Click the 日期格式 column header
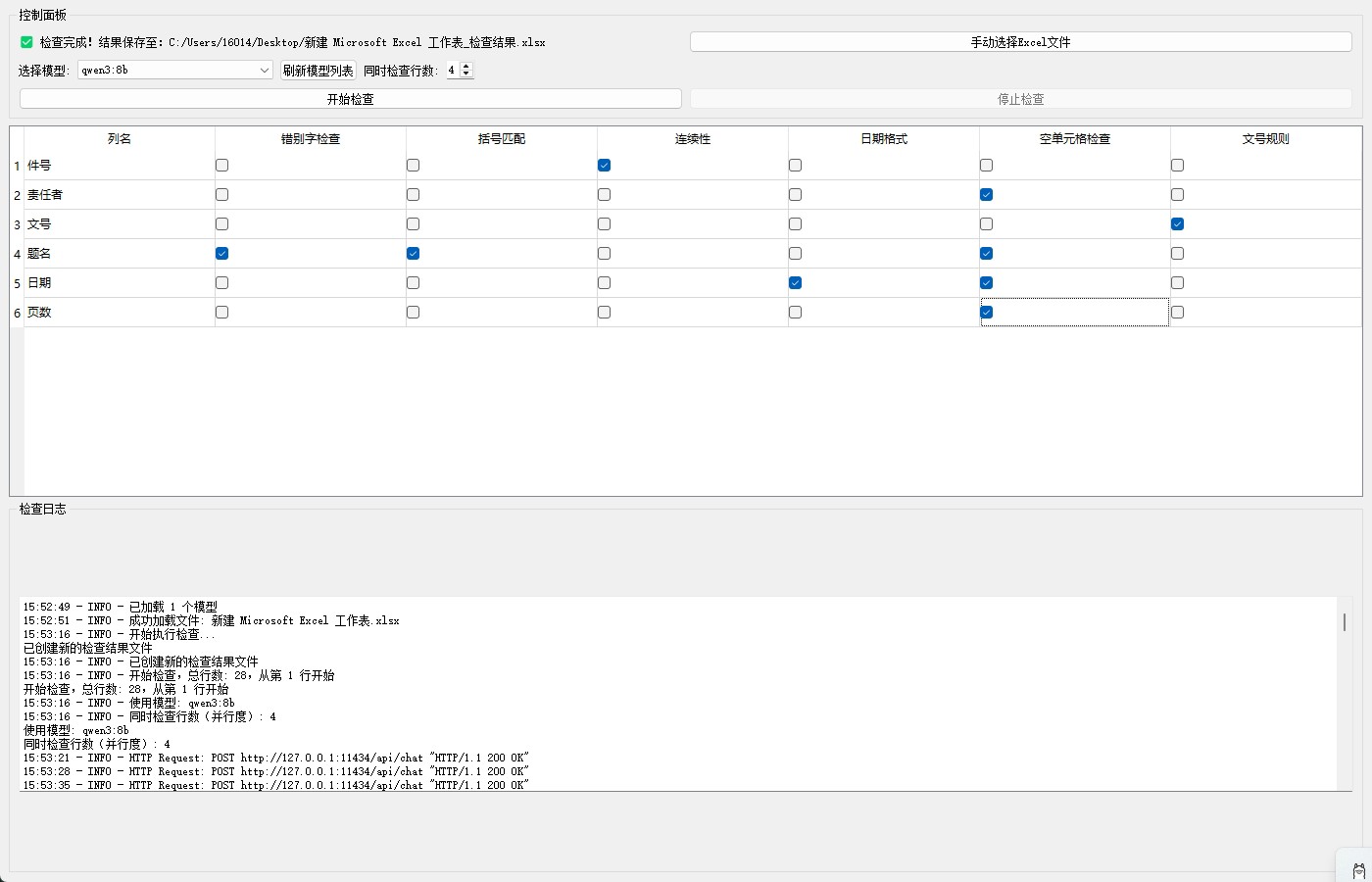The image size is (1372, 882). pyautogui.click(x=884, y=139)
